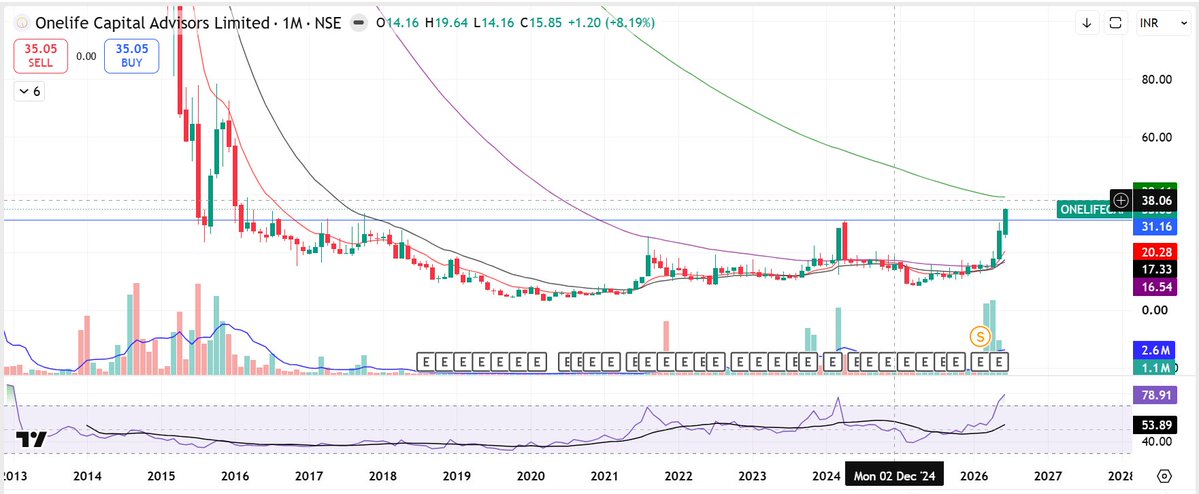Click the 0.00 spread between SELL and BUY
The image size is (1199, 494).
(x=86, y=57)
